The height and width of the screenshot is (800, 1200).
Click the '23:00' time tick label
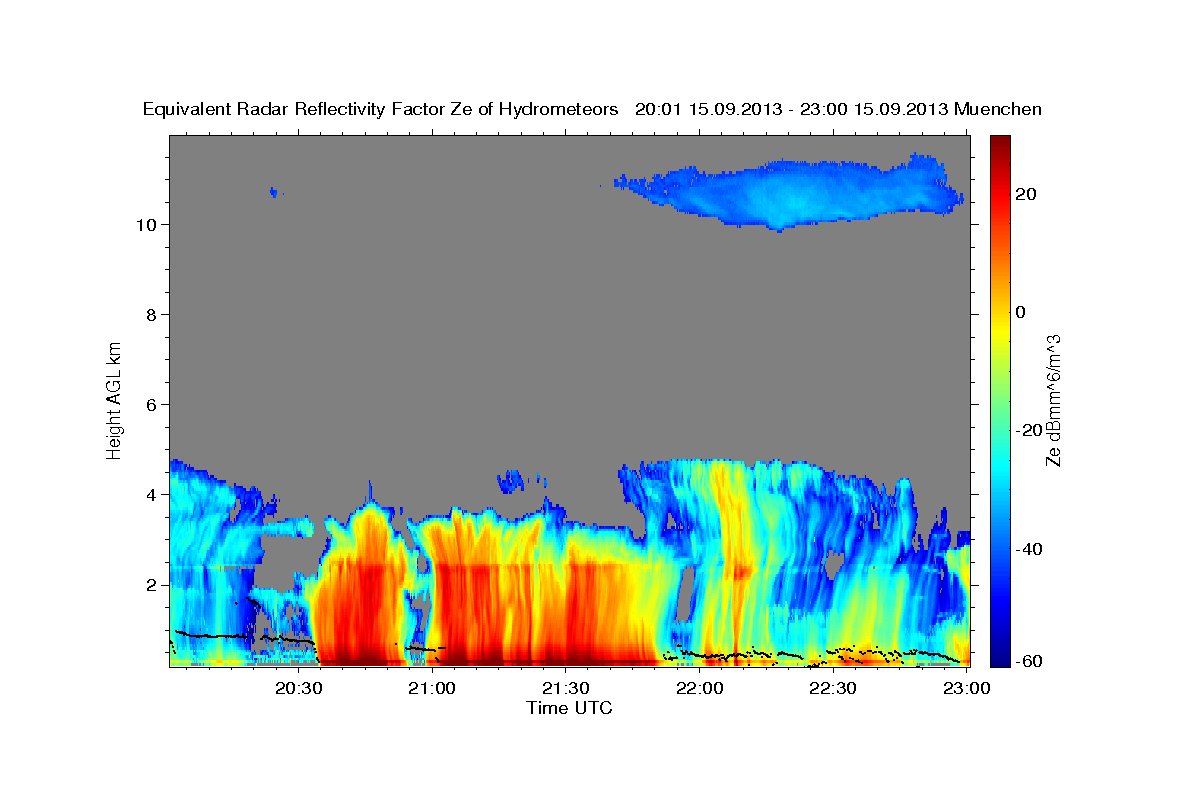tap(966, 688)
